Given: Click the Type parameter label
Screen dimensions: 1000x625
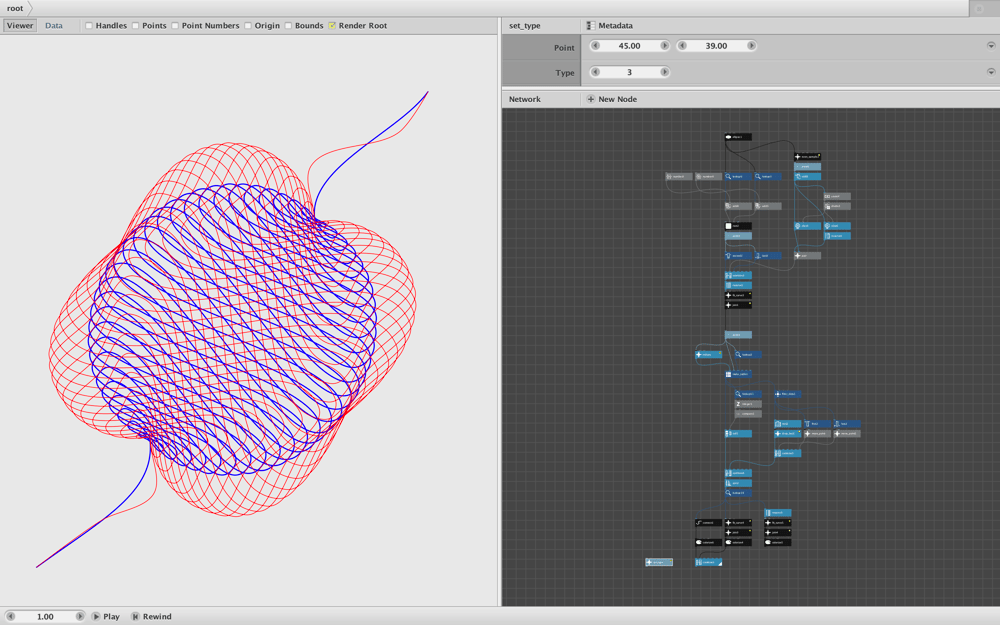Looking at the screenshot, I should coord(564,73).
